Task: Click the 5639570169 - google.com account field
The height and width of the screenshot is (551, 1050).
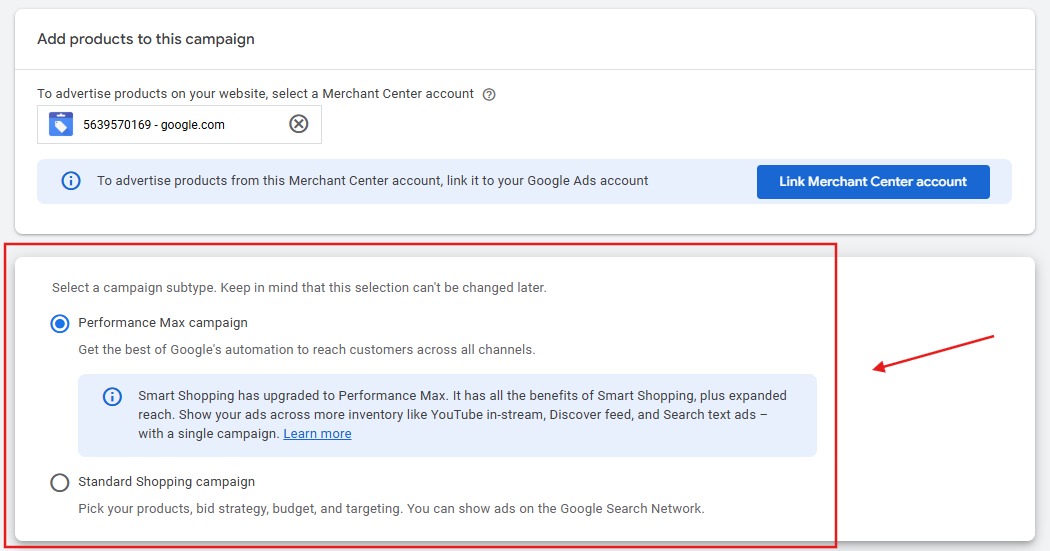Action: pyautogui.click(x=179, y=125)
